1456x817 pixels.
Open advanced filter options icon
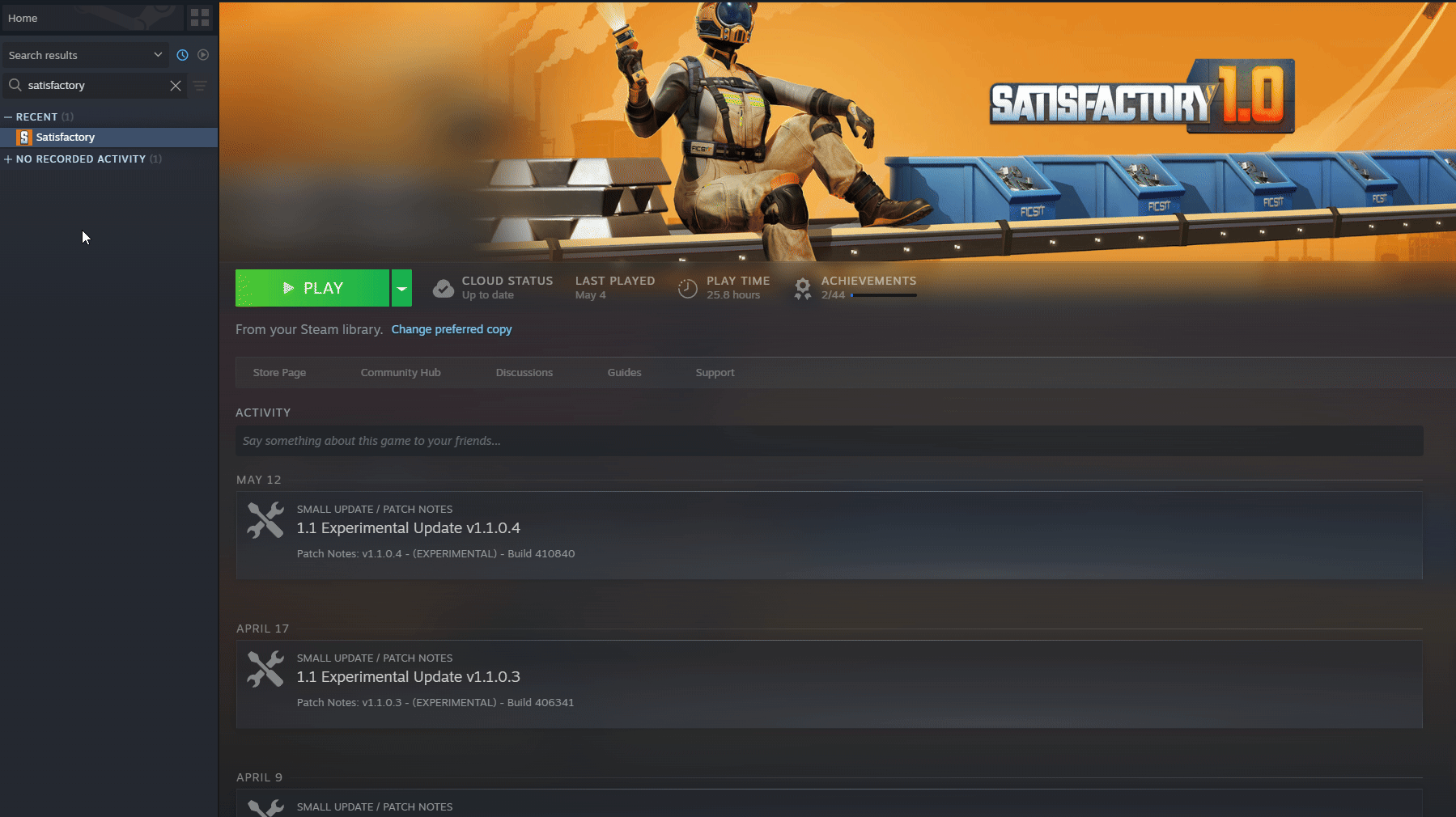(200, 86)
